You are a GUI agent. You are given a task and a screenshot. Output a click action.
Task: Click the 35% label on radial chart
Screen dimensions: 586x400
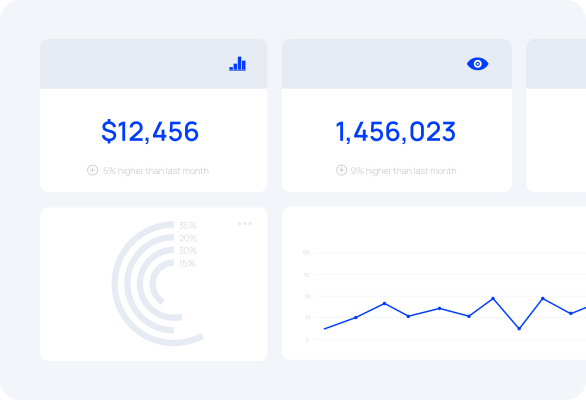tap(188, 225)
